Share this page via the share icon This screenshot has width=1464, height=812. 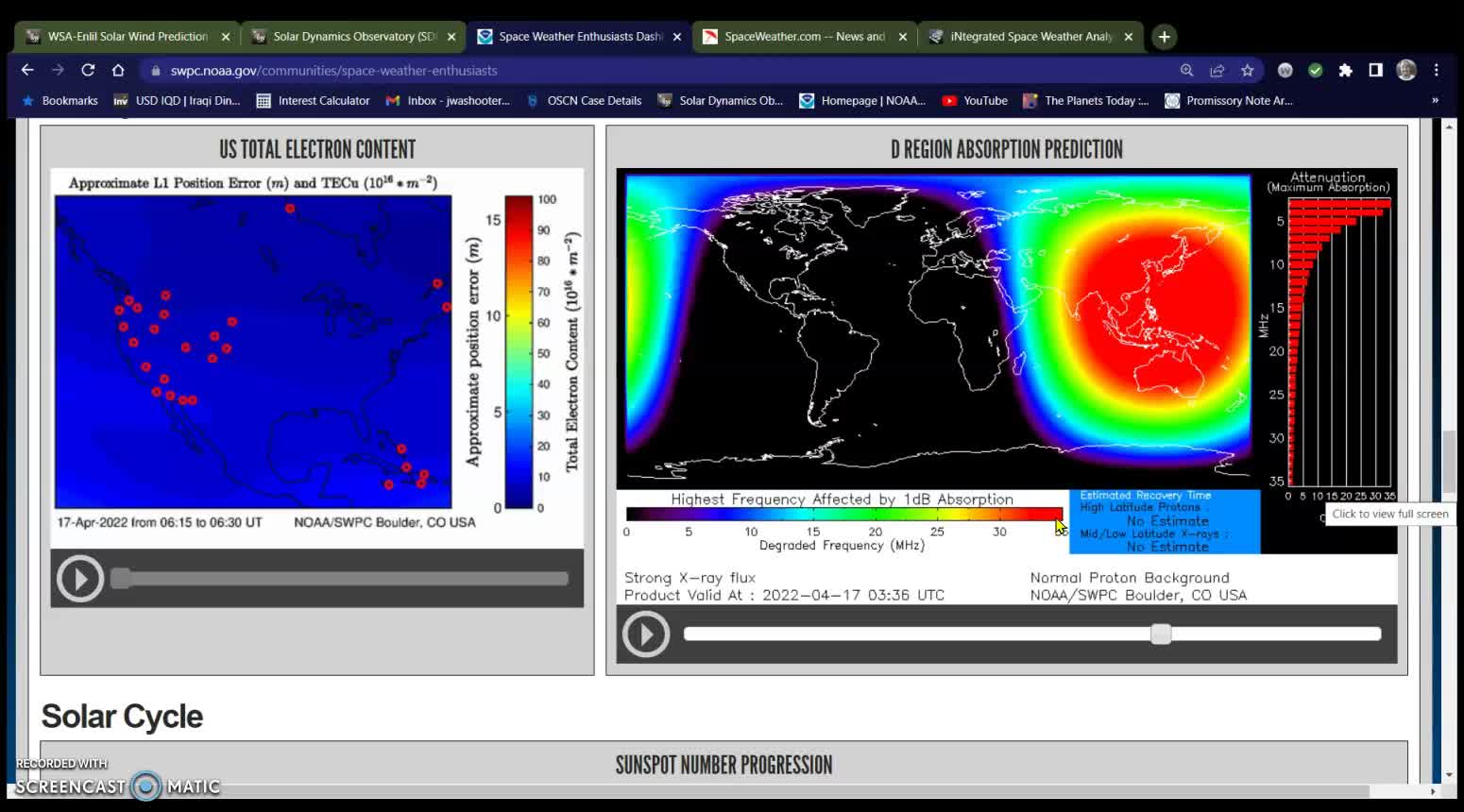[1217, 70]
